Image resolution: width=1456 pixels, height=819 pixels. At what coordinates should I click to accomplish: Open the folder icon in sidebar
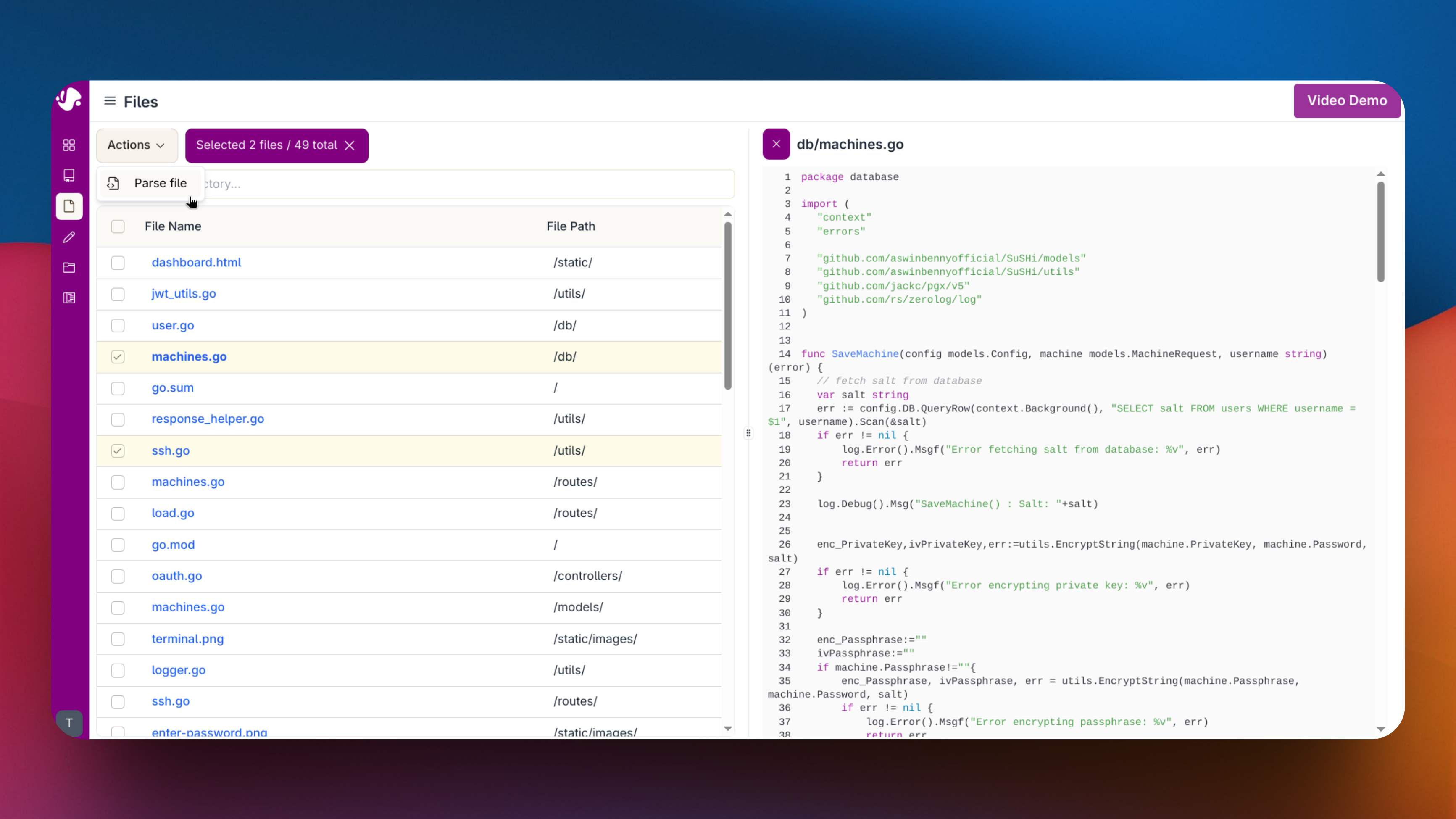(x=69, y=268)
